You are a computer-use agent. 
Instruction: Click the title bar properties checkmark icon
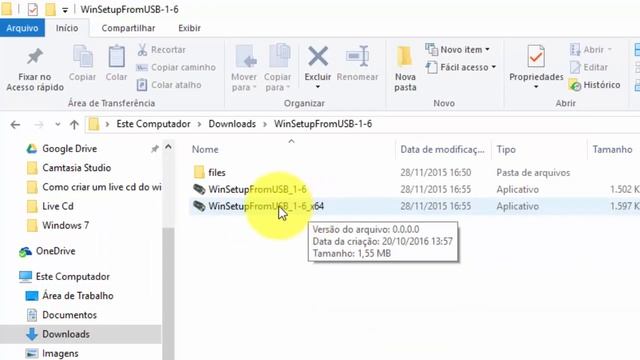click(33, 9)
